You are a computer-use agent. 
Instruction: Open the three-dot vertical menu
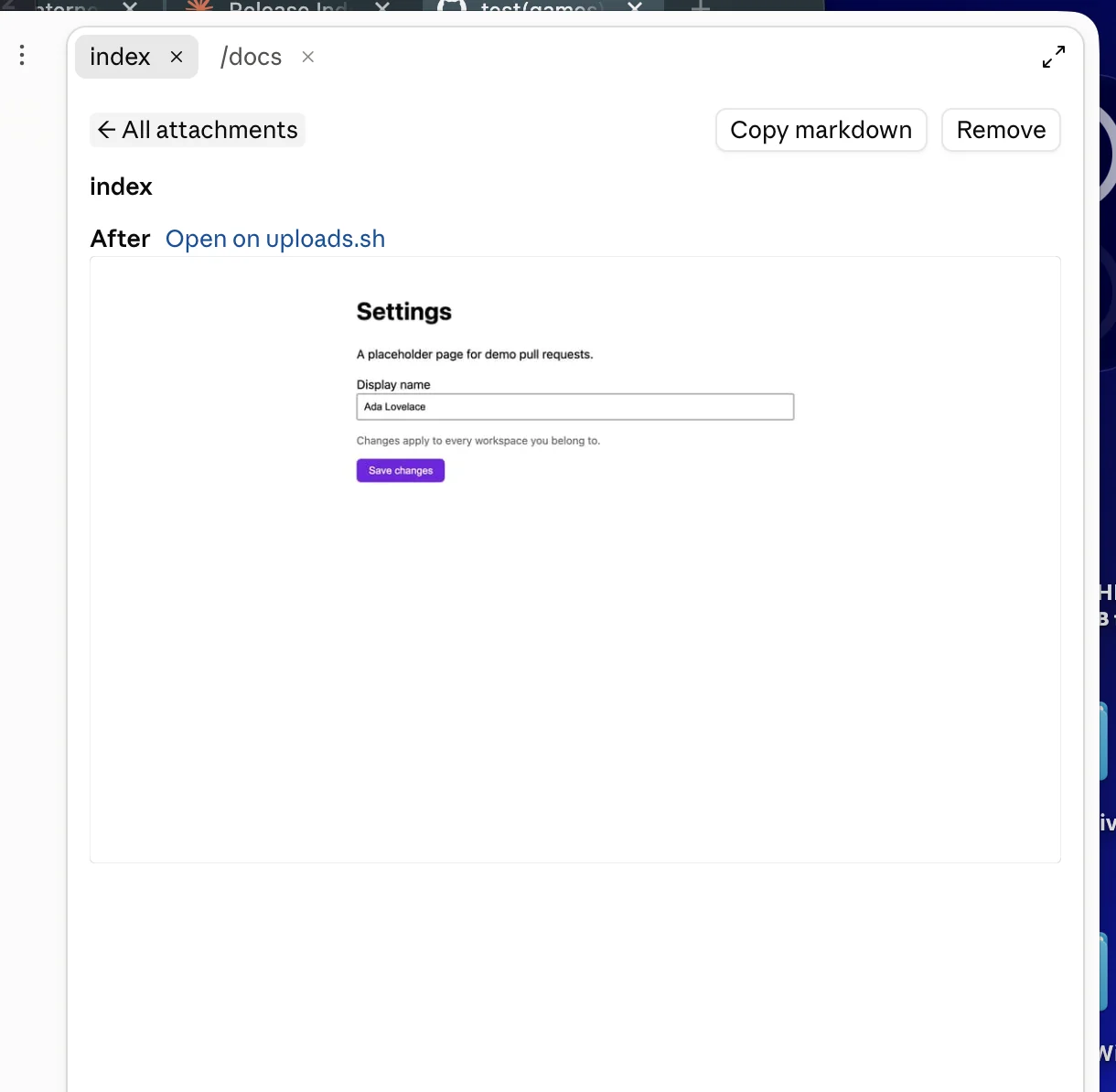22,56
